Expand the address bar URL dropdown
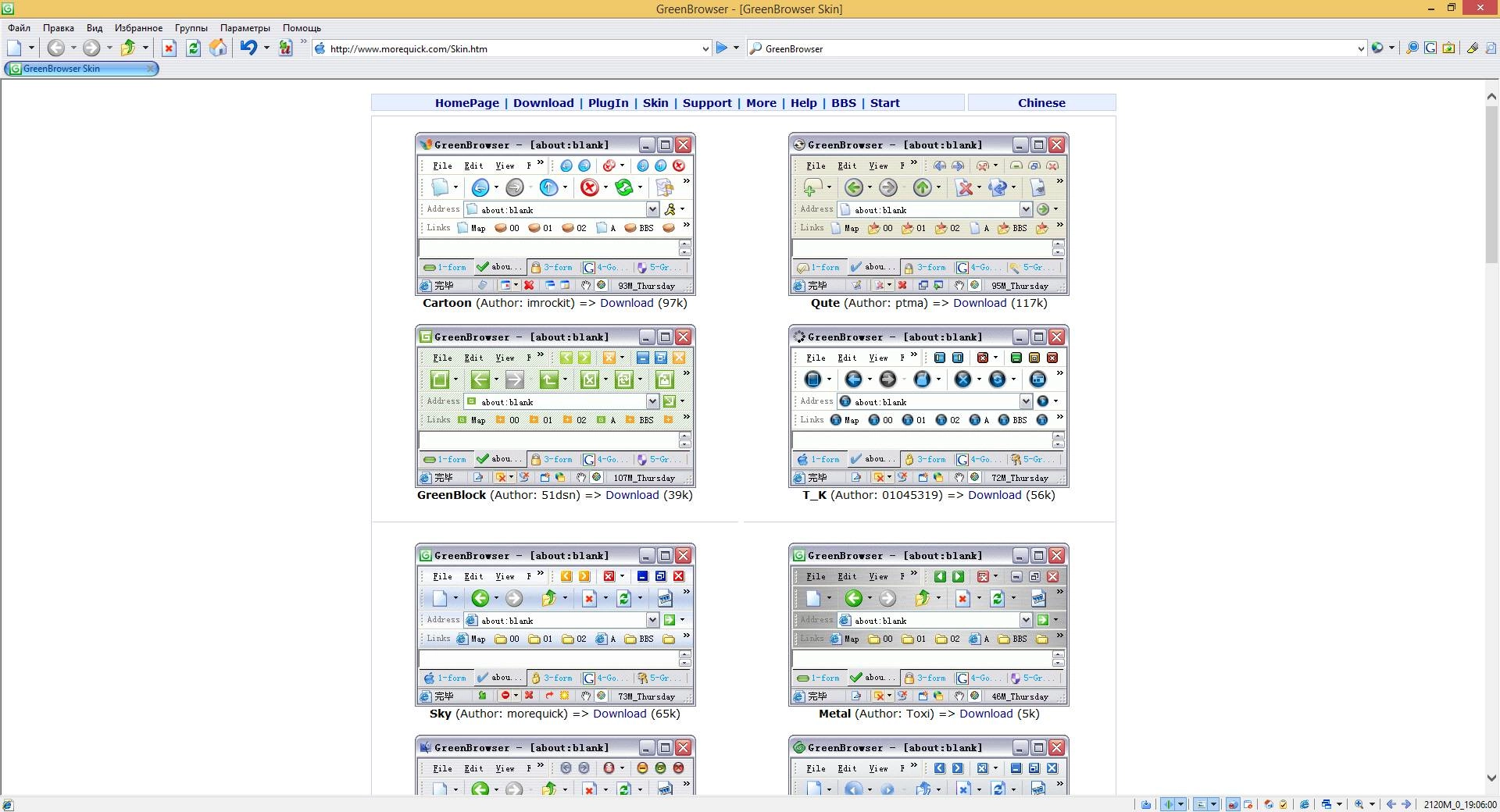 click(x=705, y=48)
